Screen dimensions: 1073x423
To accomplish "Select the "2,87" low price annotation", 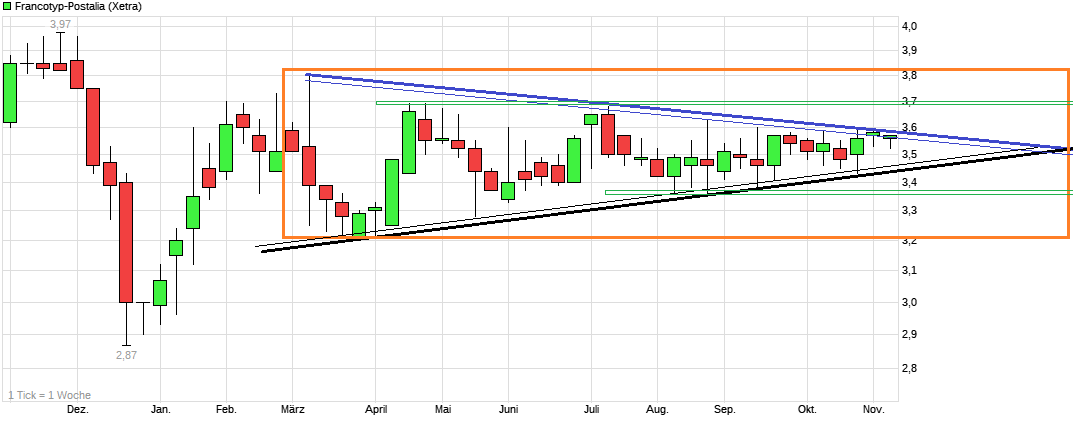I will (126, 355).
